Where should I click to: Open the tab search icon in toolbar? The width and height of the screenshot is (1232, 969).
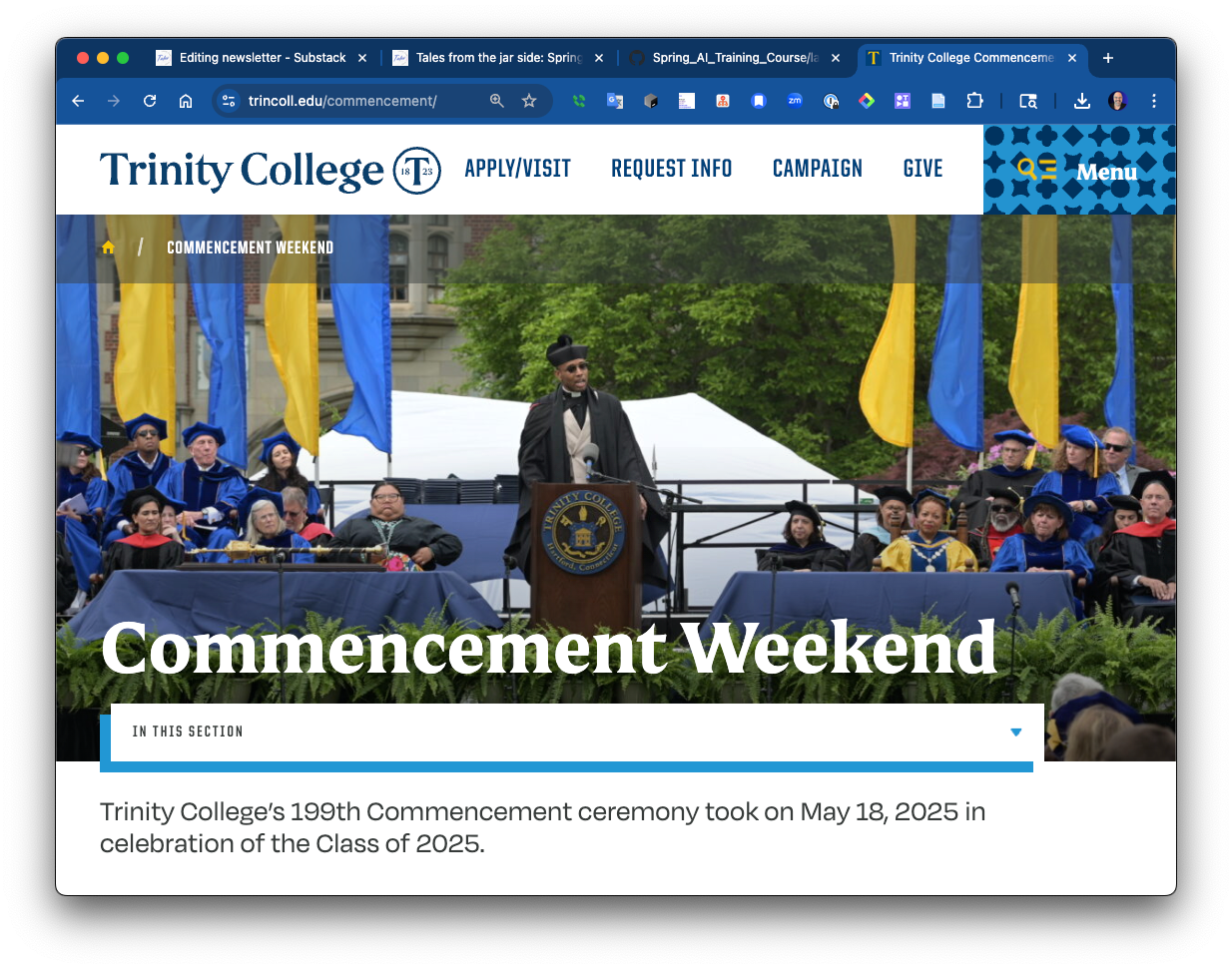click(x=1028, y=101)
